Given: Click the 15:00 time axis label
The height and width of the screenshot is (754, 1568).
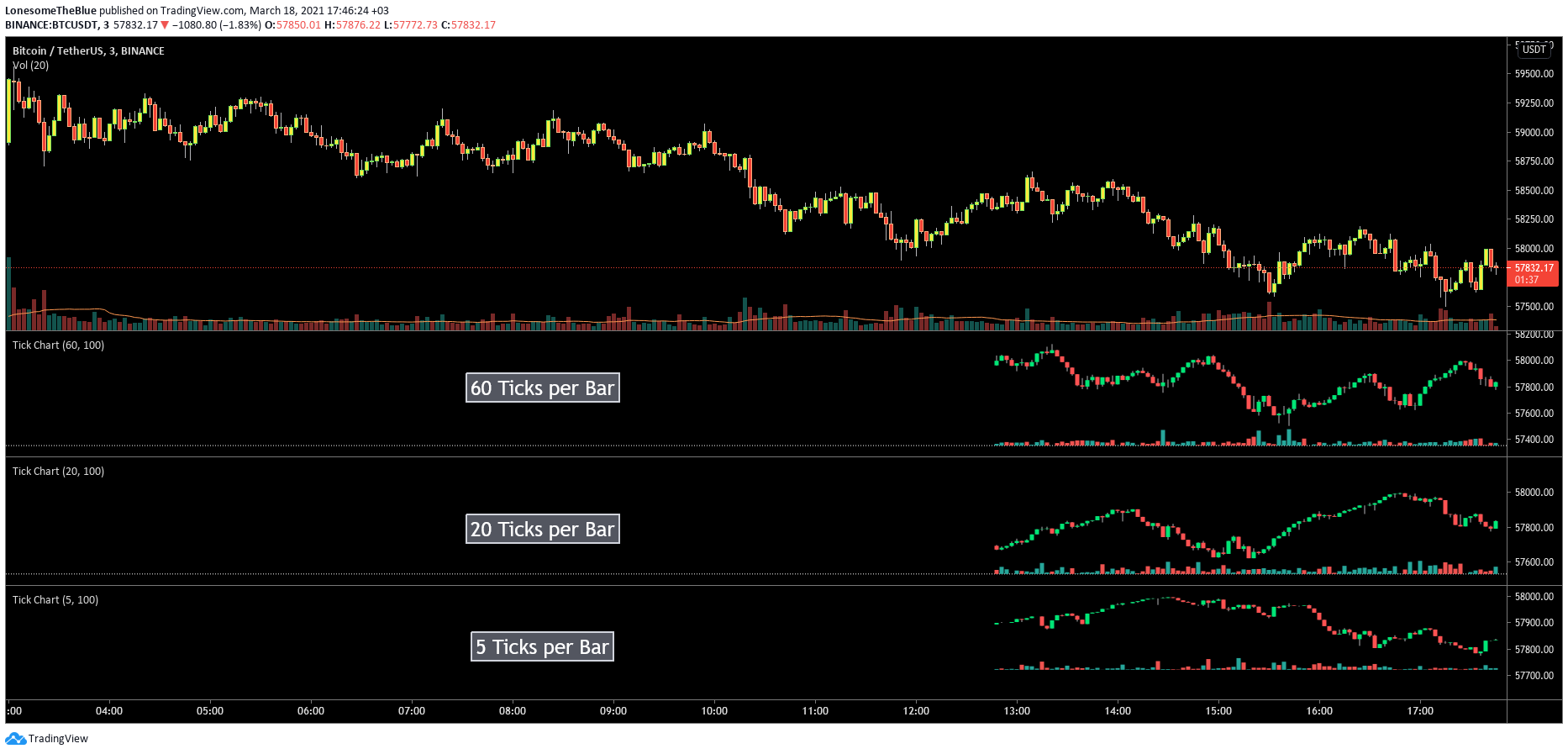Looking at the screenshot, I should tap(1218, 711).
